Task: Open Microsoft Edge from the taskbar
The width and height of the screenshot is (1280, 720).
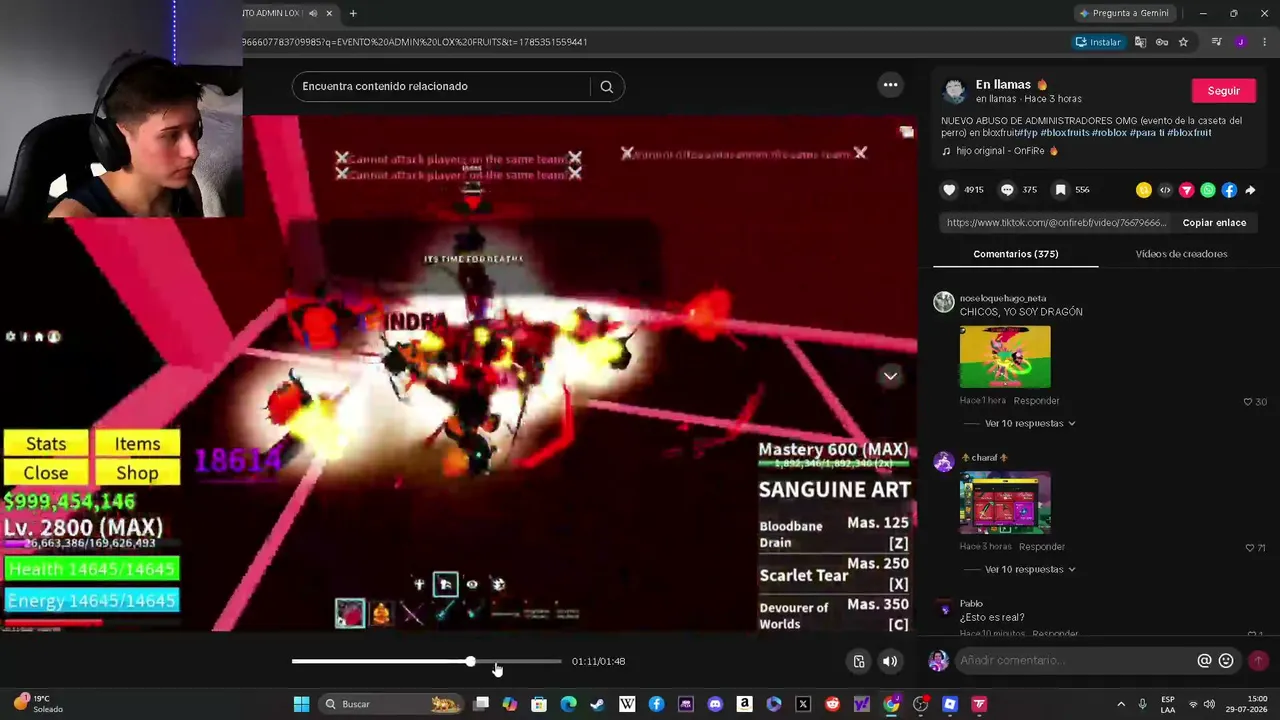Action: pos(568,704)
